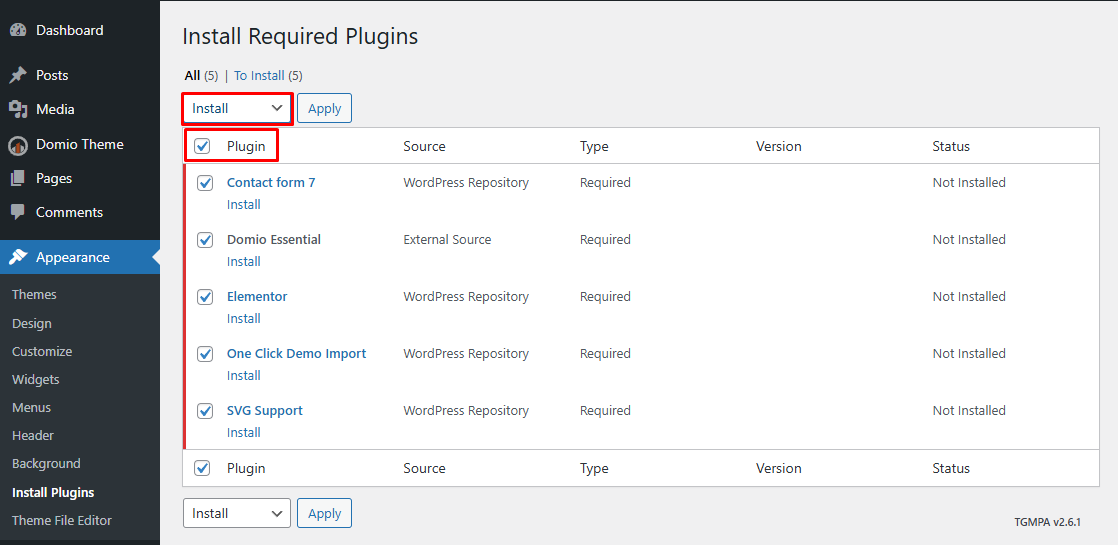1118x545 pixels.
Task: Click the Source column header at top
Action: click(424, 147)
